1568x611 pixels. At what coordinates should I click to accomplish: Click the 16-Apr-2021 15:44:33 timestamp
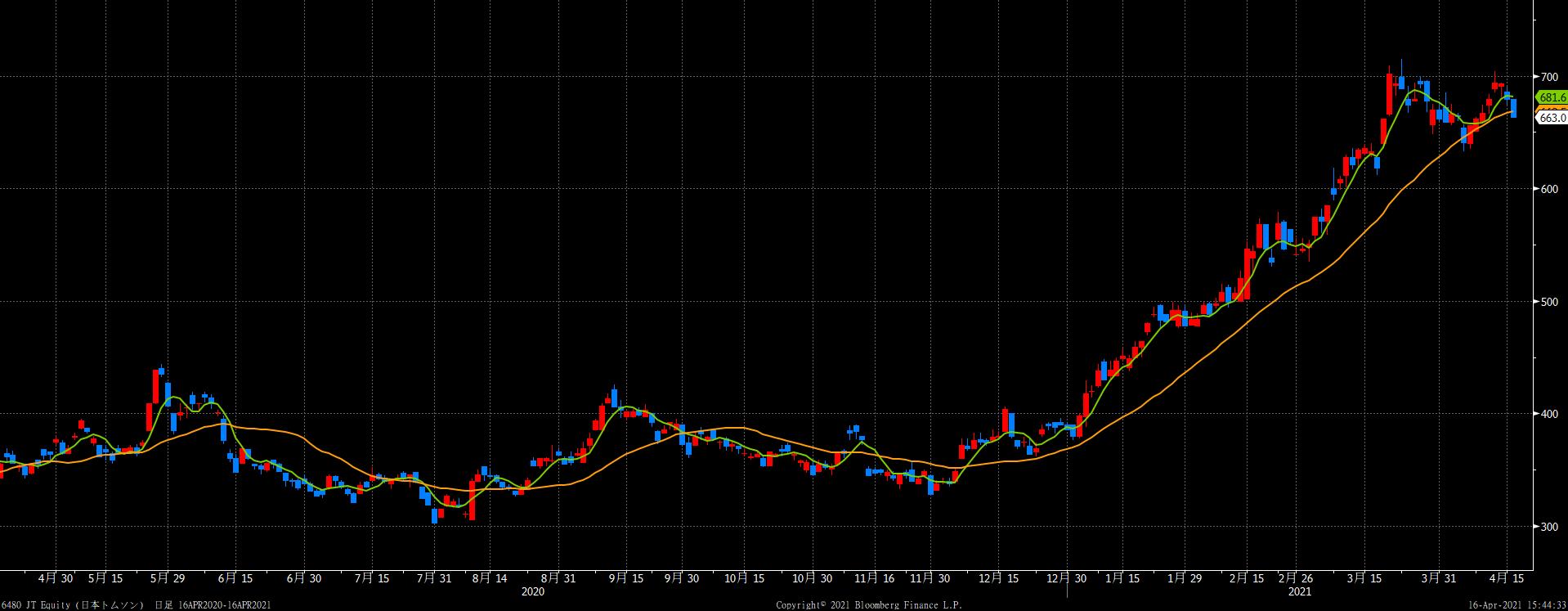tap(1516, 604)
